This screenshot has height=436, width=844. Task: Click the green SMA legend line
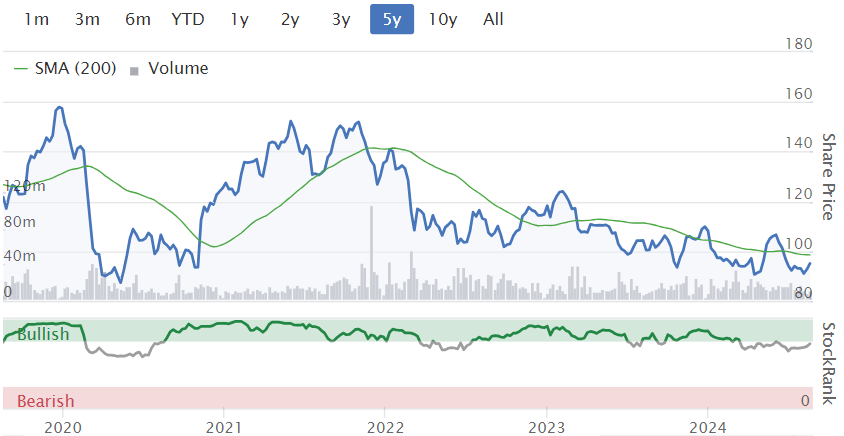pos(20,68)
